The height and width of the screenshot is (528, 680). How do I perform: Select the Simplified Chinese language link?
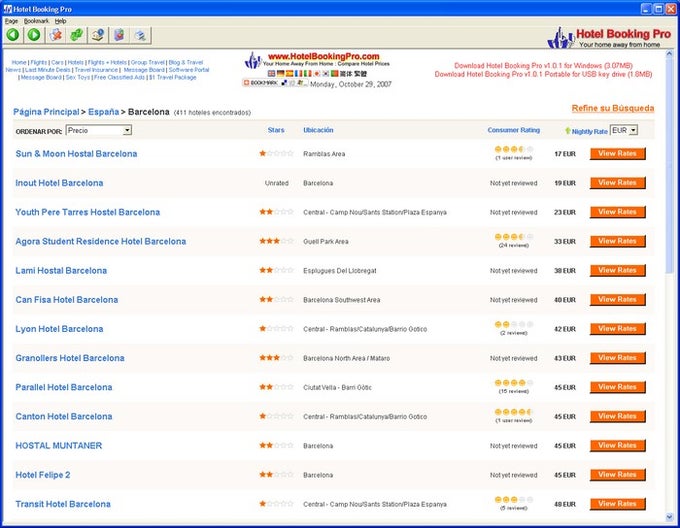coord(347,74)
